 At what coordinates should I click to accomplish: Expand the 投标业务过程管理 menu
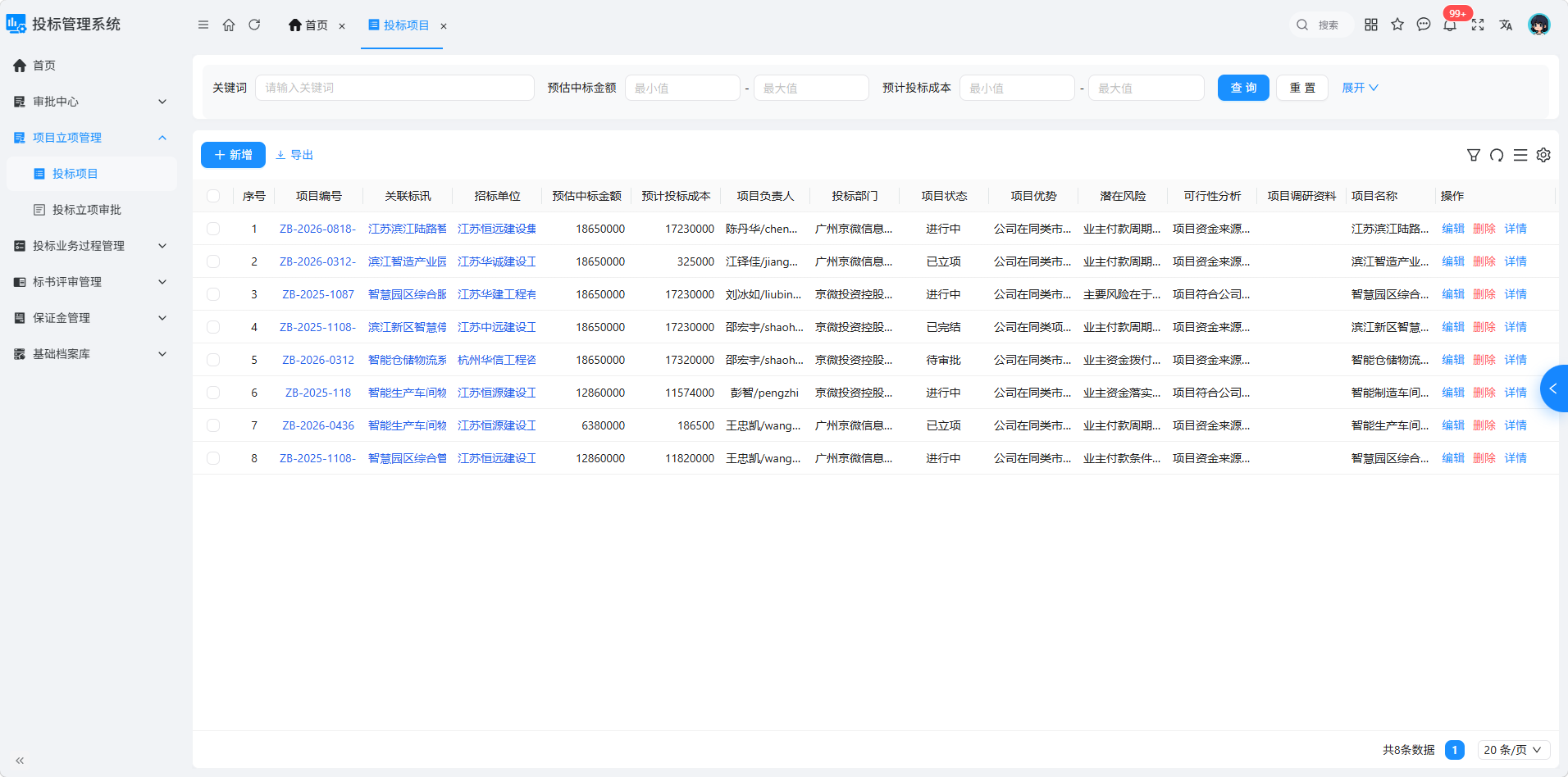coord(91,246)
